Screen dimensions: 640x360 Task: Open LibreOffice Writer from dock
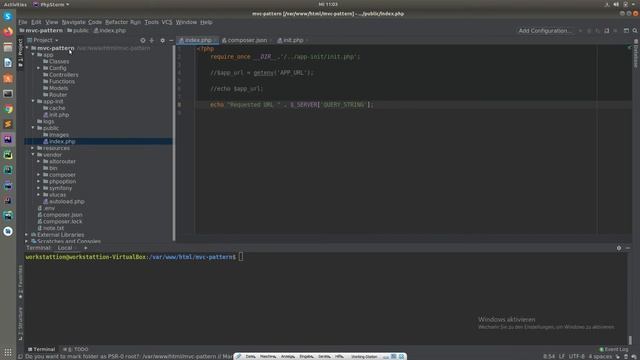click(8, 62)
